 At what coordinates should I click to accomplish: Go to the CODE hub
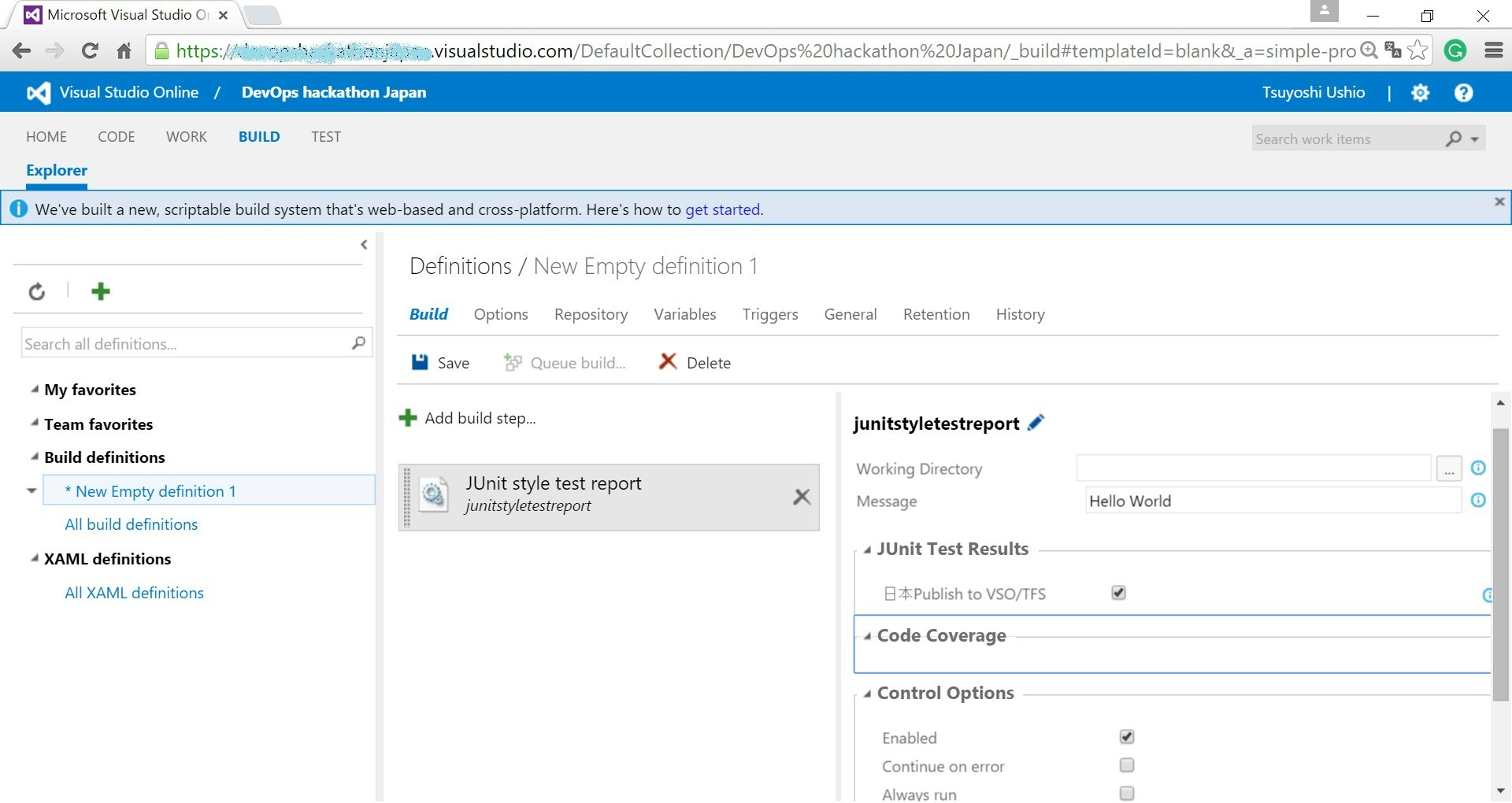[117, 137]
